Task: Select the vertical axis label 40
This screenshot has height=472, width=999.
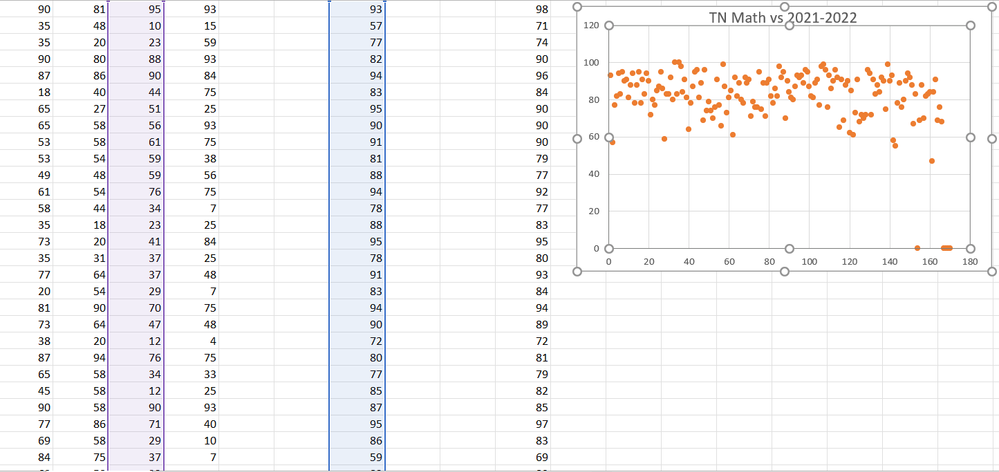Action: (x=594, y=174)
